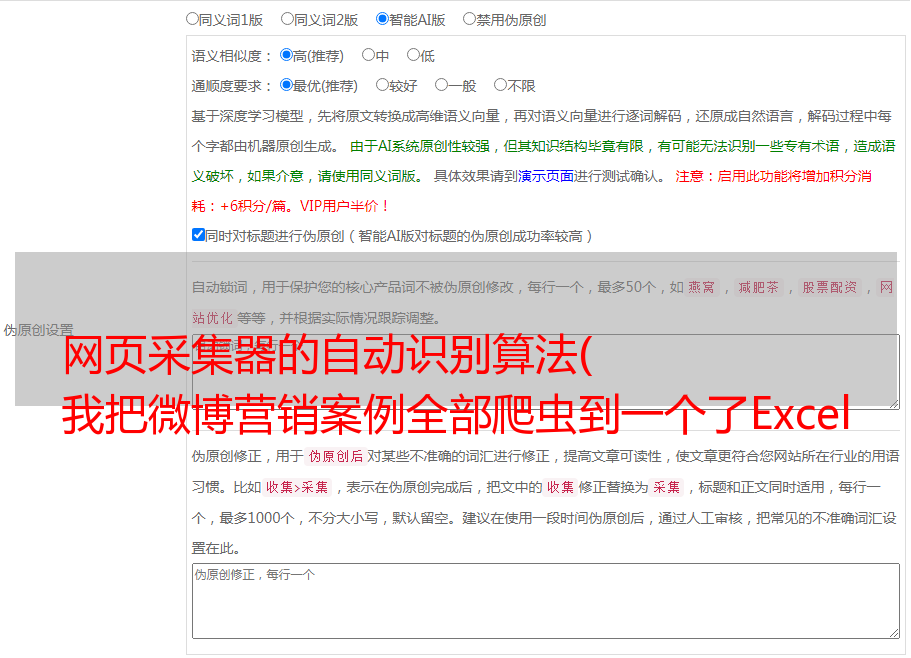Click the 通顺度要求 label
The image size is (911, 658).
[x=232, y=86]
